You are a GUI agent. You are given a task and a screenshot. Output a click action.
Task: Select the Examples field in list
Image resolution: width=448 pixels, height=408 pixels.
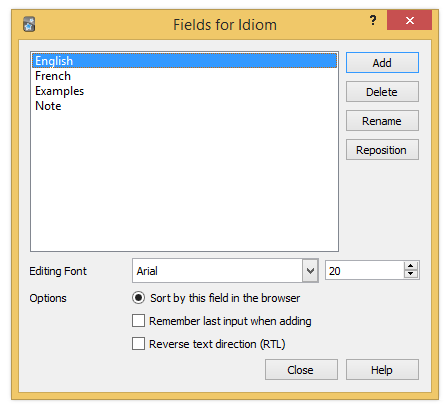pyautogui.click(x=184, y=91)
